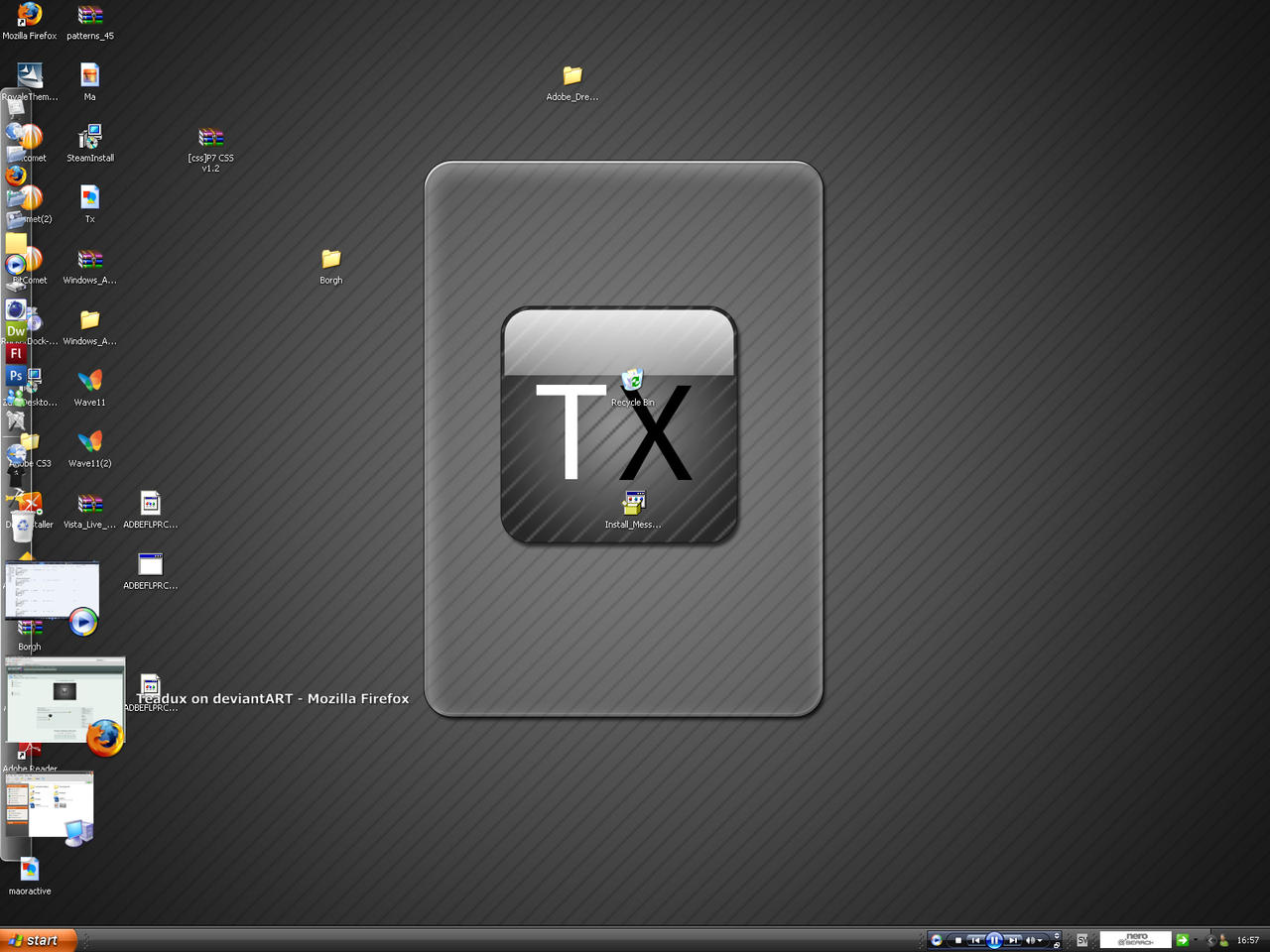Click the green Nero search go arrow
Viewport: 1270px width, 952px height.
(1183, 940)
